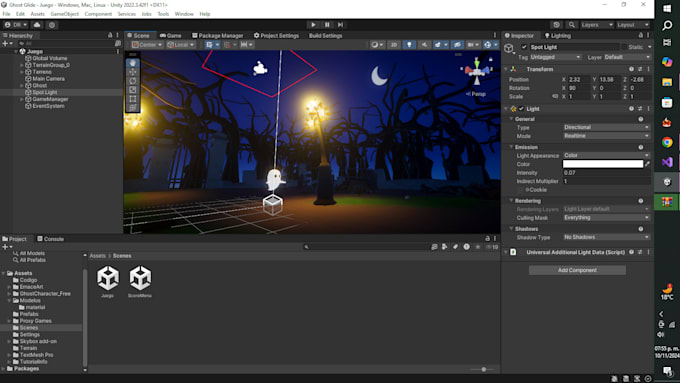This screenshot has width=680, height=383.
Task: Click the Add Component button
Action: (x=577, y=270)
